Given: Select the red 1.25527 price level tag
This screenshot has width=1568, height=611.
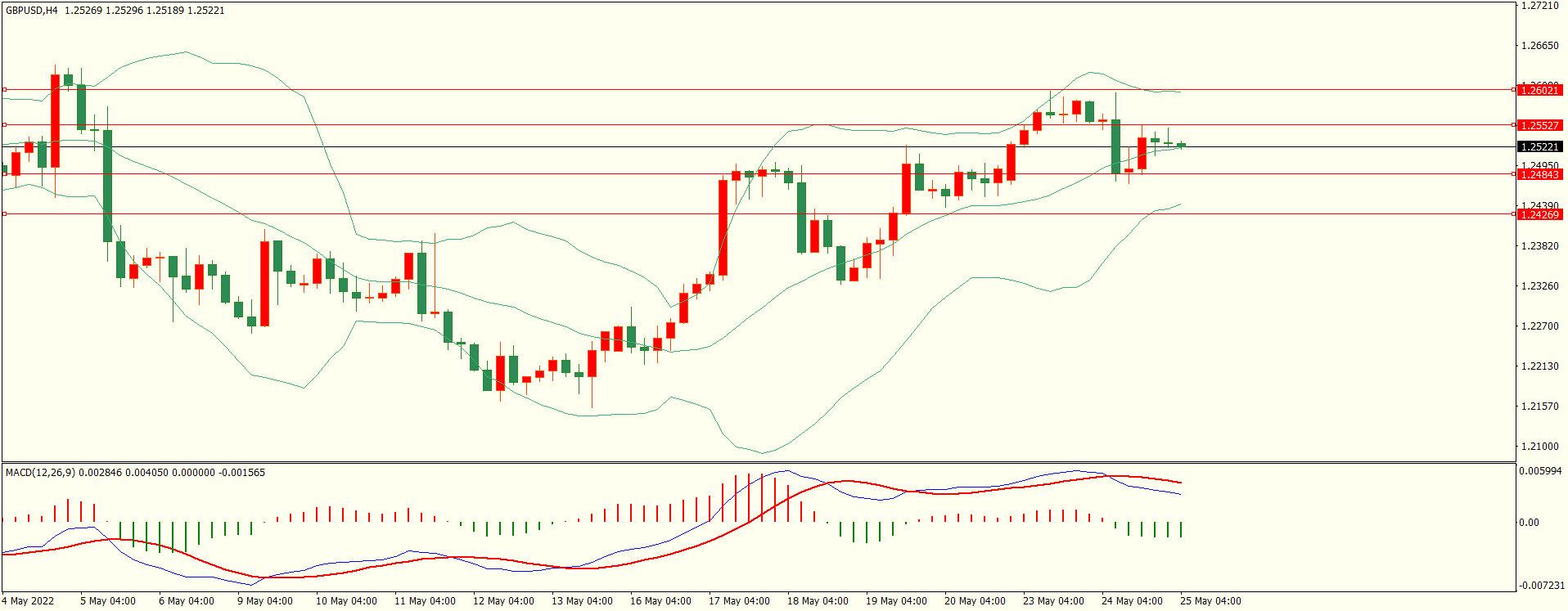Looking at the screenshot, I should (x=1539, y=125).
